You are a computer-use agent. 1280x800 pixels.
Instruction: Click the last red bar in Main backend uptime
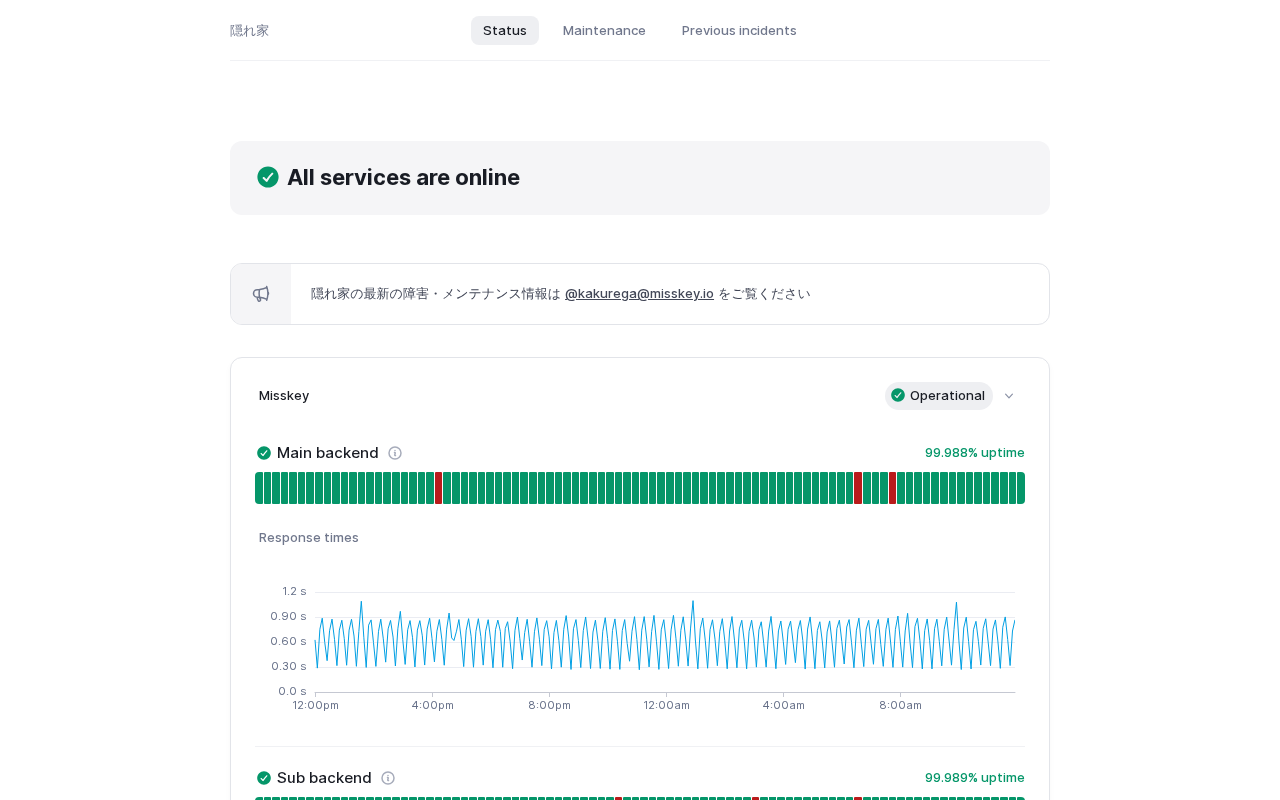(x=892, y=488)
